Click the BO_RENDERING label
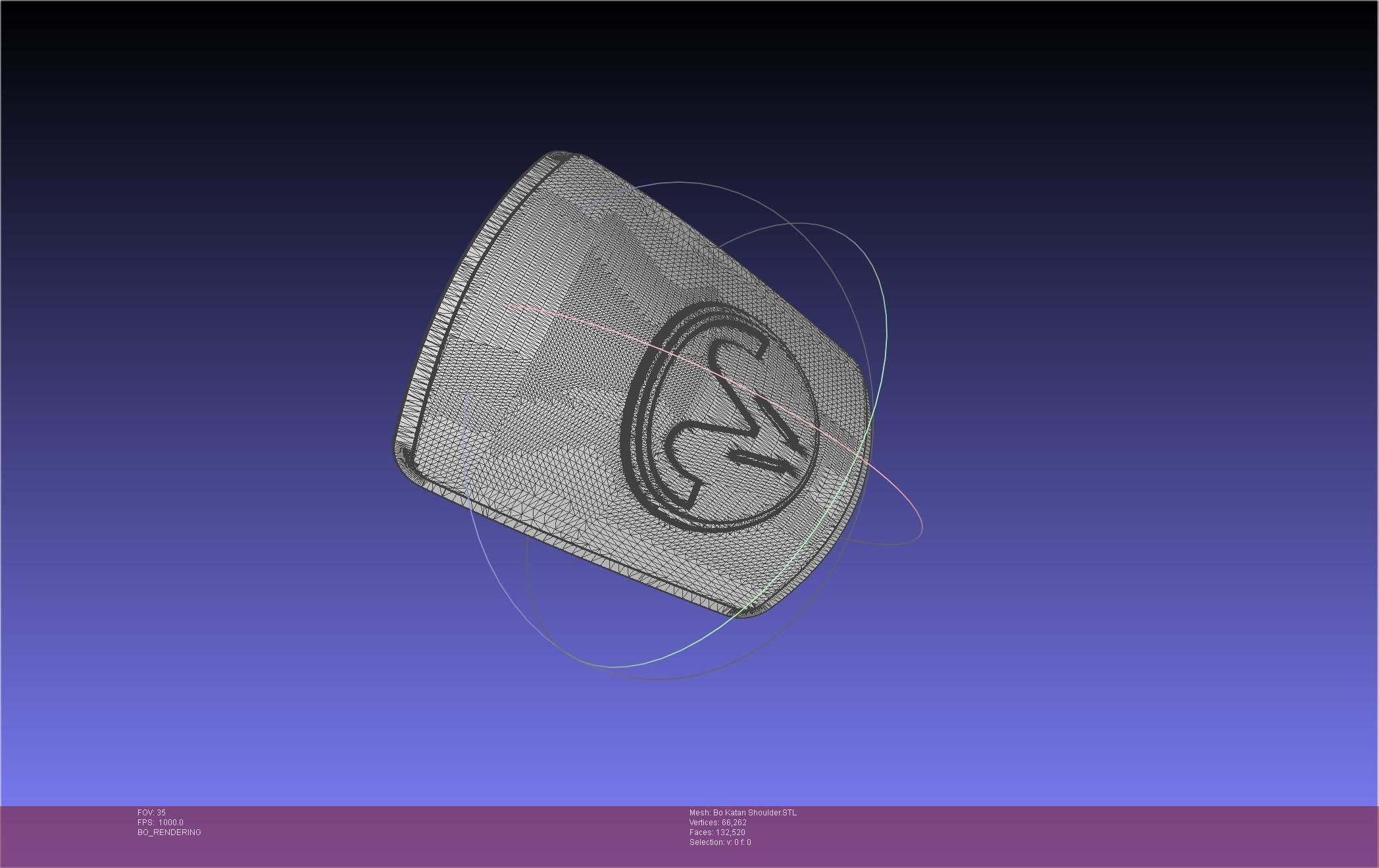This screenshot has width=1379, height=868. point(169,832)
